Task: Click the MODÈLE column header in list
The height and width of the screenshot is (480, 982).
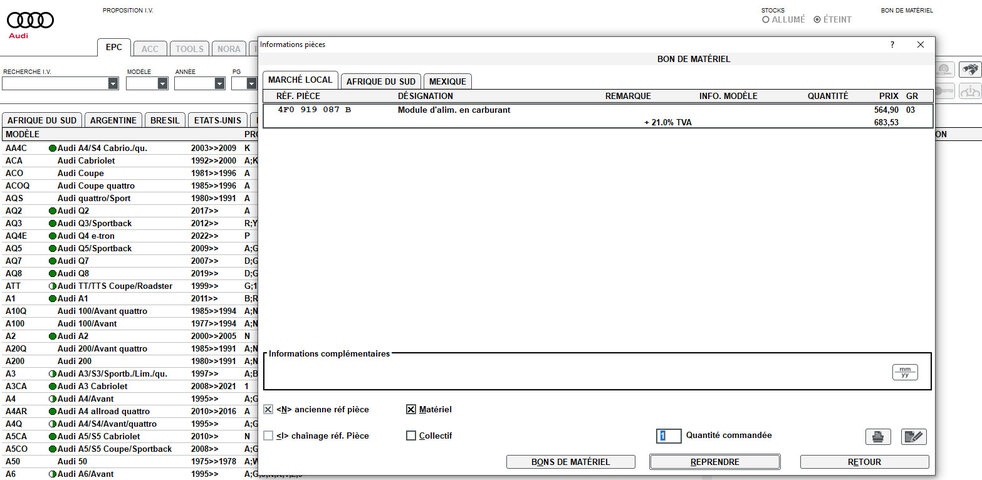Action: tap(23, 135)
